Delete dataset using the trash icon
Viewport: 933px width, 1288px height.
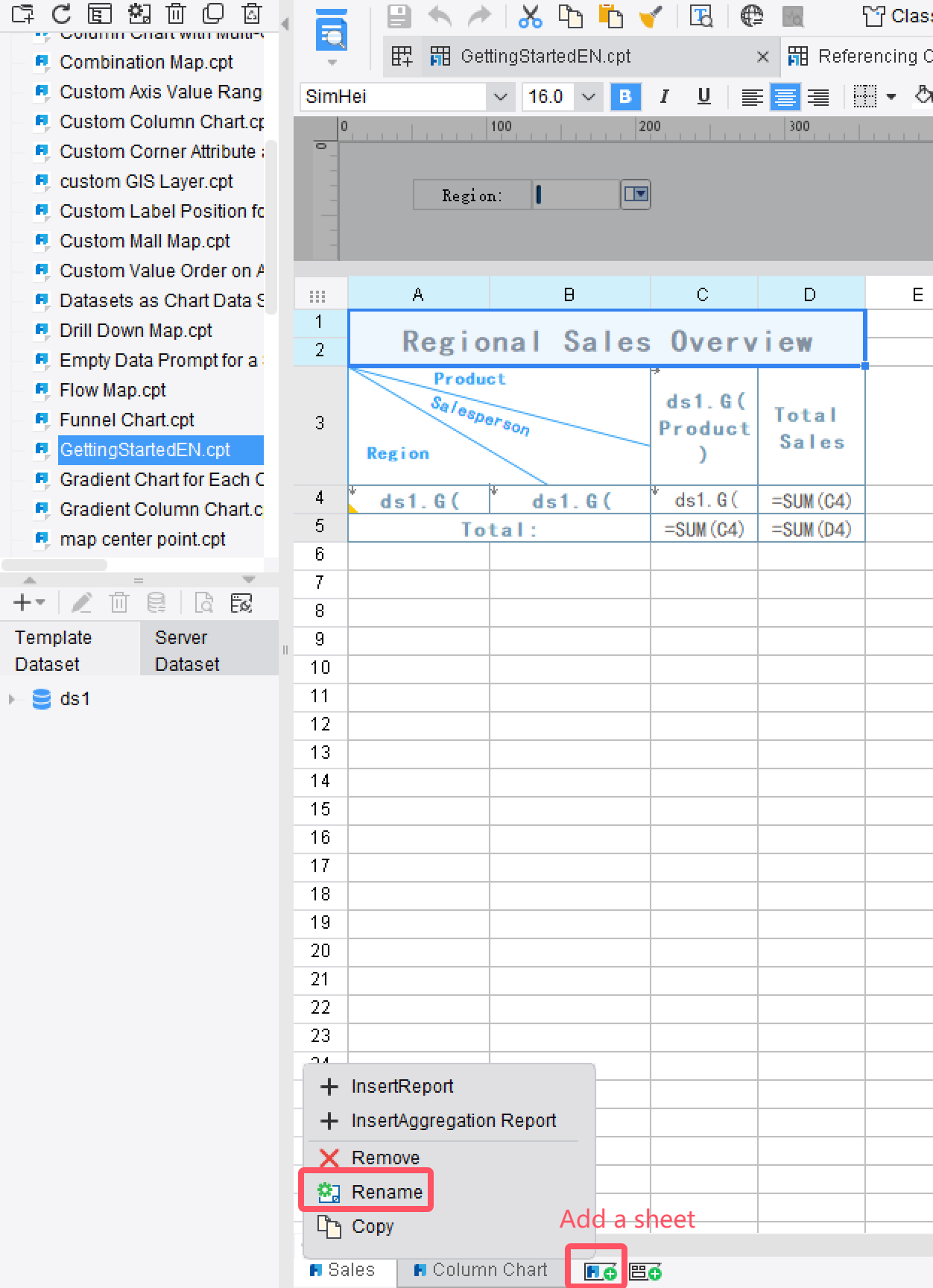point(119,602)
